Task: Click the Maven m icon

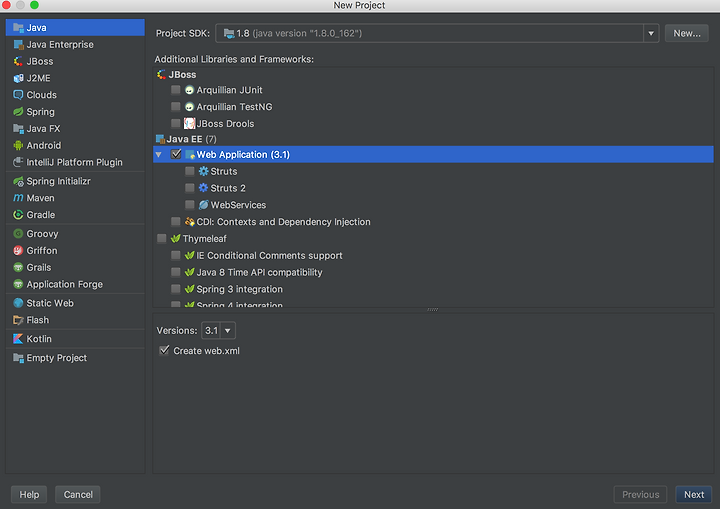Action: (18, 198)
